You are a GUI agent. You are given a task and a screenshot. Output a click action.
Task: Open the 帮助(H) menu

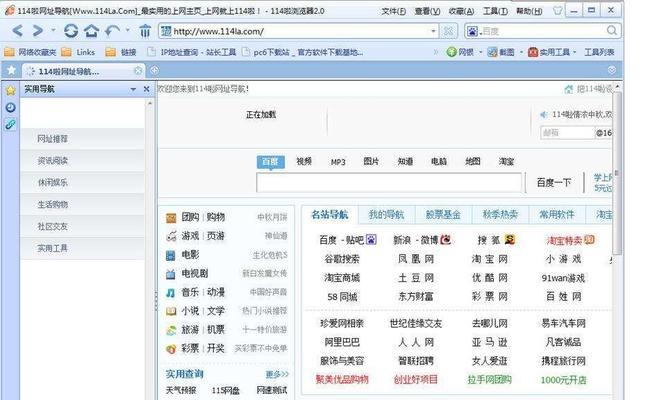pyautogui.click(x=529, y=11)
